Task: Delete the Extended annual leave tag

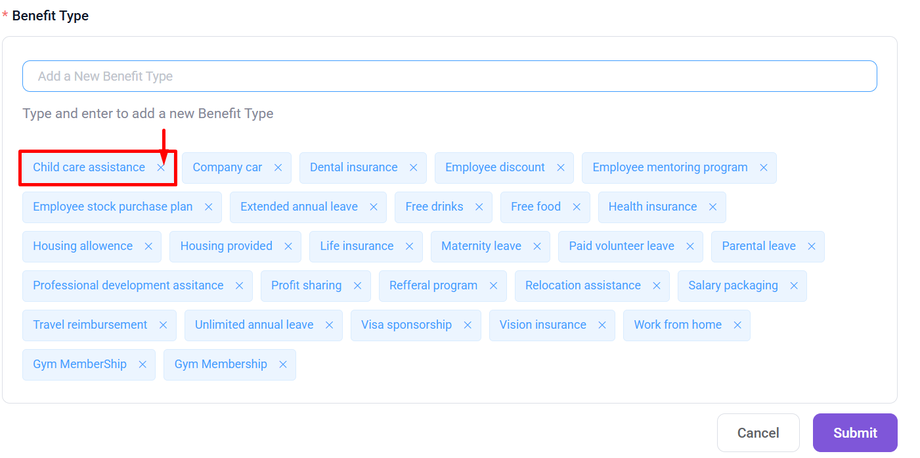Action: [x=373, y=207]
